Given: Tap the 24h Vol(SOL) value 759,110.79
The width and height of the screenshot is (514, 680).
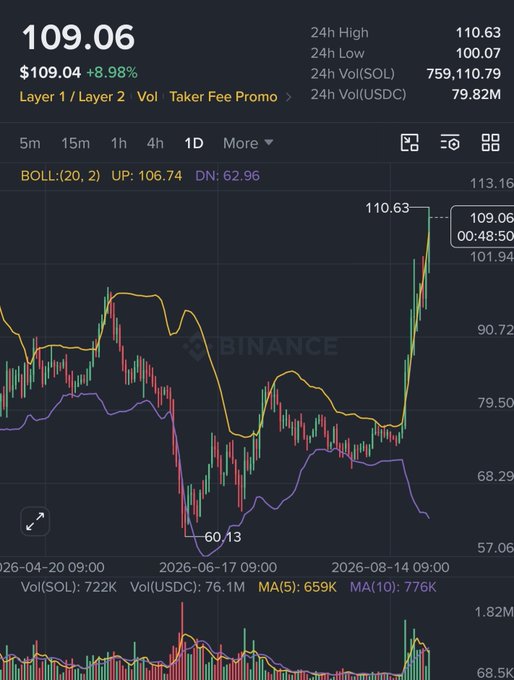Looking at the screenshot, I should pyautogui.click(x=464, y=74).
